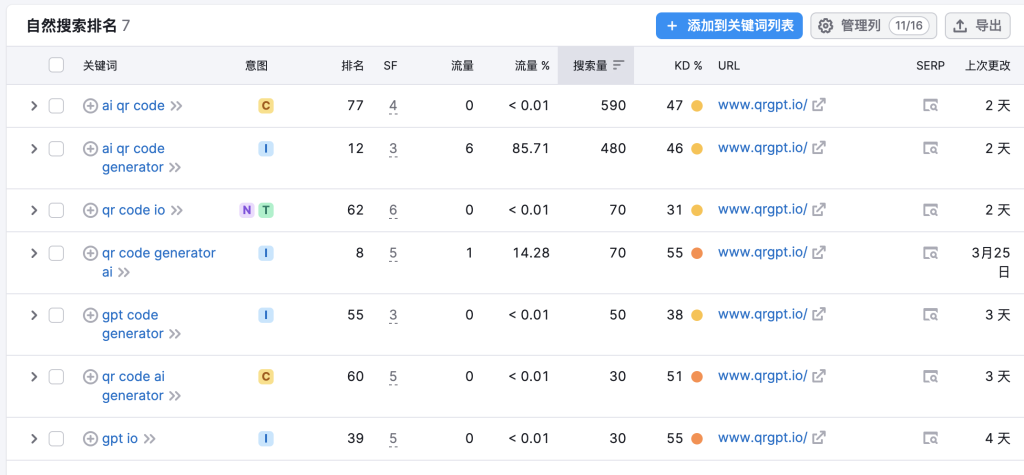Click double-arrow icon after "qr code io" keyword
The image size is (1024, 475).
point(177,211)
